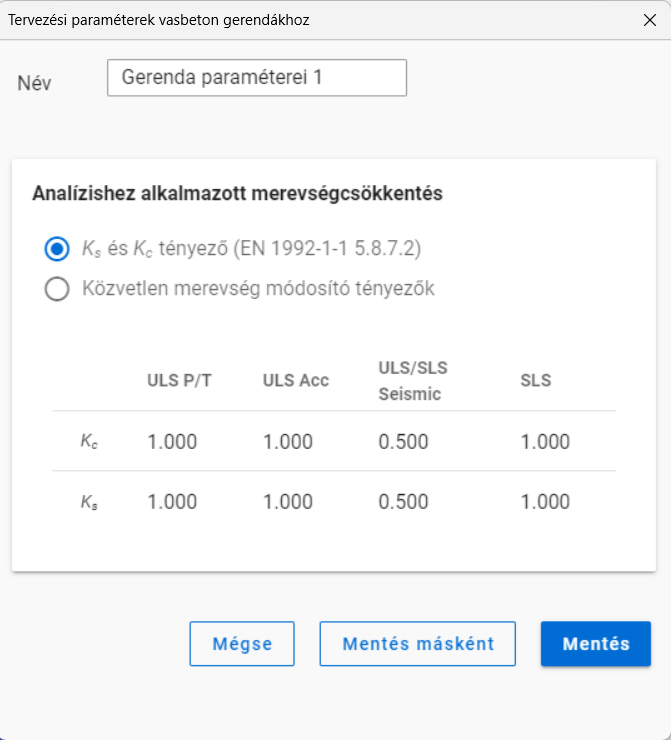Edit the Ks value under SLS
Screen dimensions: 671x740
tap(545, 502)
